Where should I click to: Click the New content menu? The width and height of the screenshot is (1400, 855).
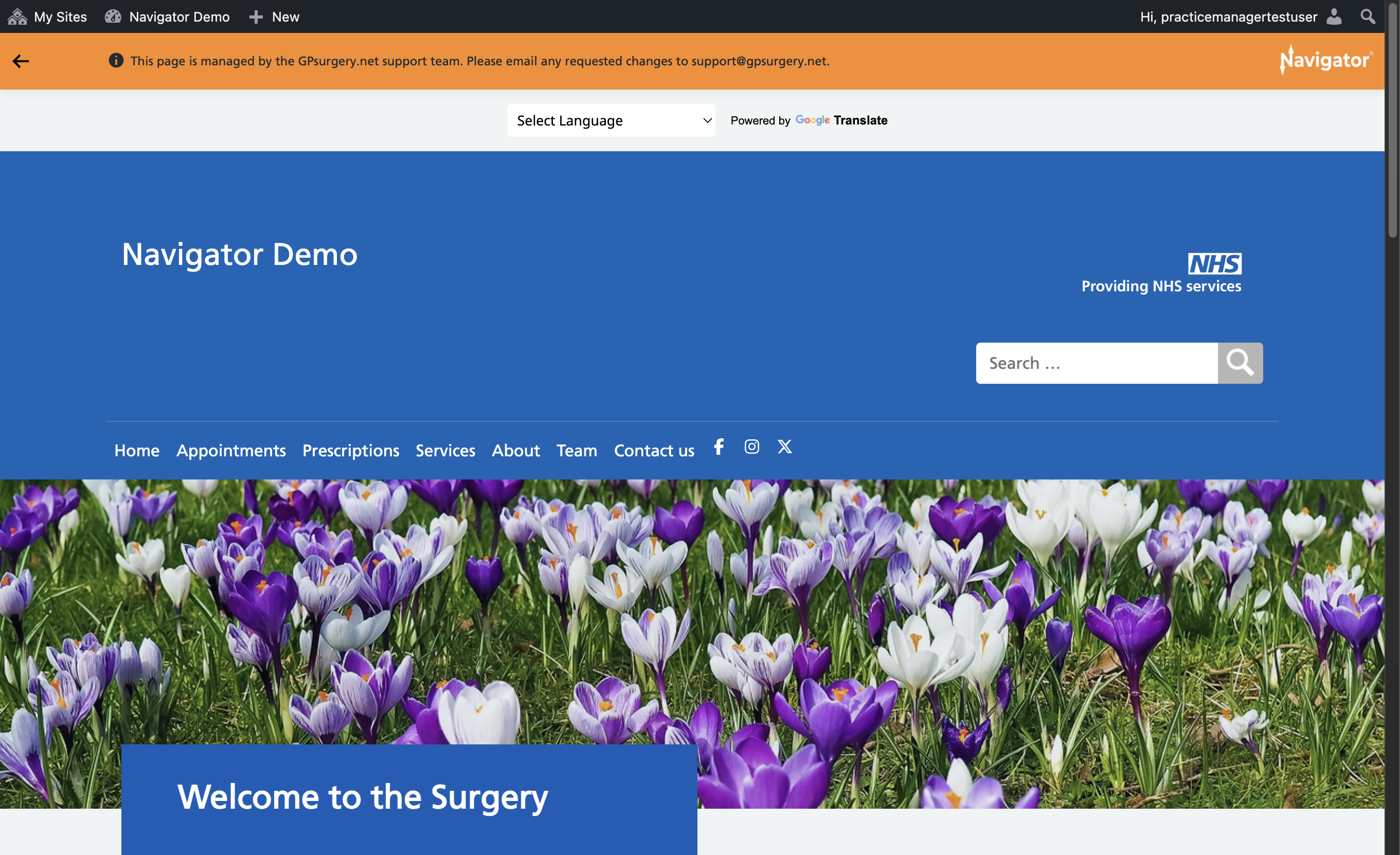[275, 16]
